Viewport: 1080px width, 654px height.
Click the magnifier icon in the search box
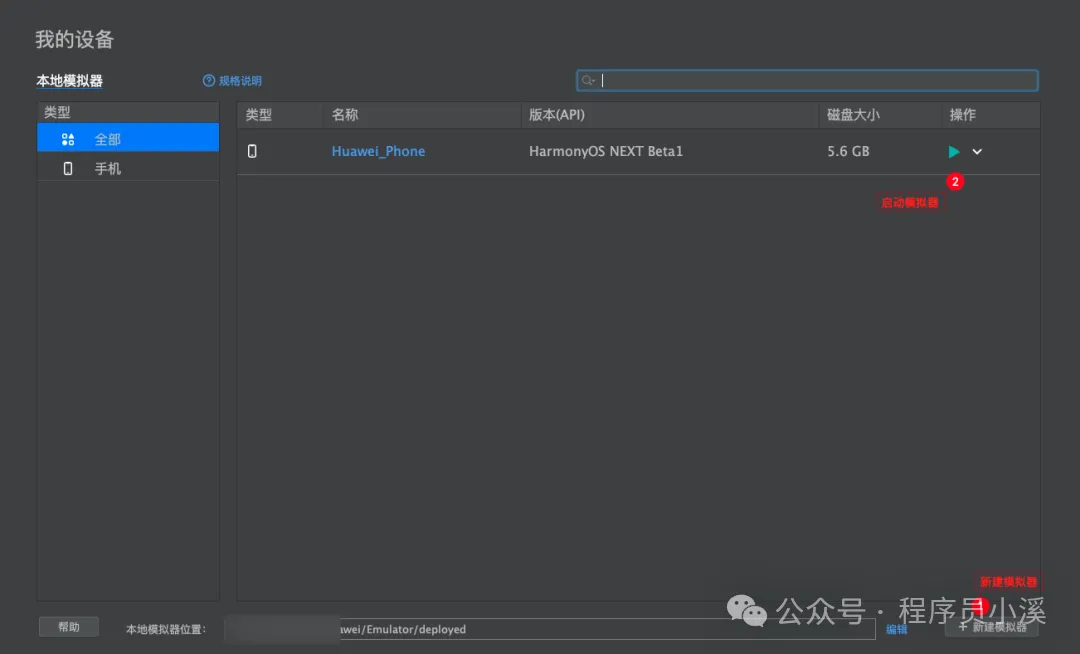[588, 81]
